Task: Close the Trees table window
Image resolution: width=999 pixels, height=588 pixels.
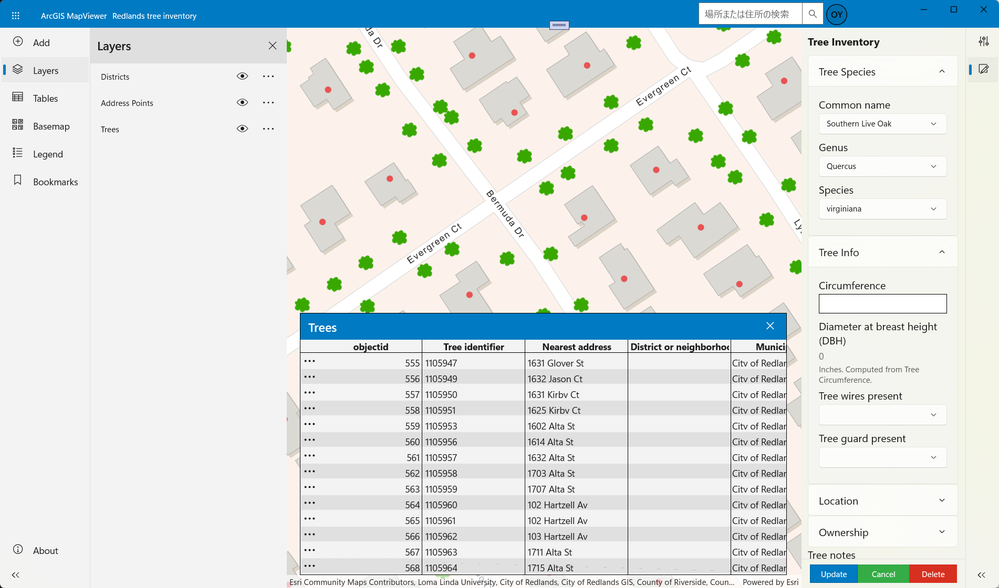Action: 770,326
